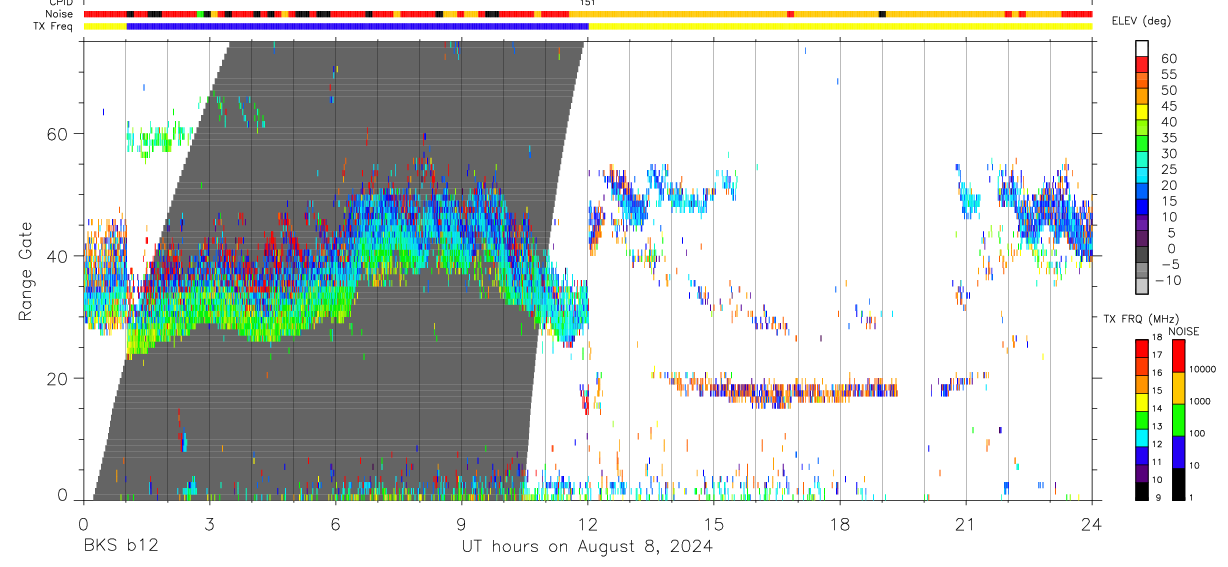The width and height of the screenshot is (1228, 567).
Task: Click the '0' tick label on the time axis
Action: point(83,523)
